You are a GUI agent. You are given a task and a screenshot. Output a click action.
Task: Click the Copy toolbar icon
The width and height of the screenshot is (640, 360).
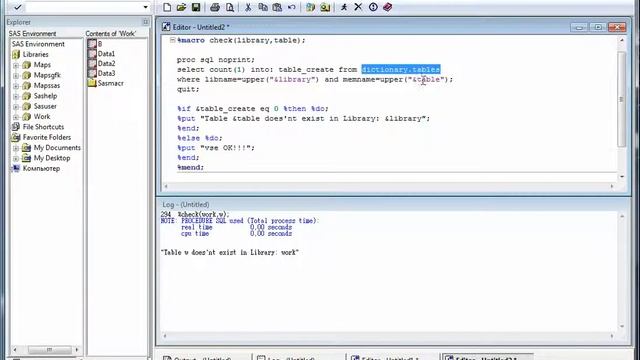263,7
